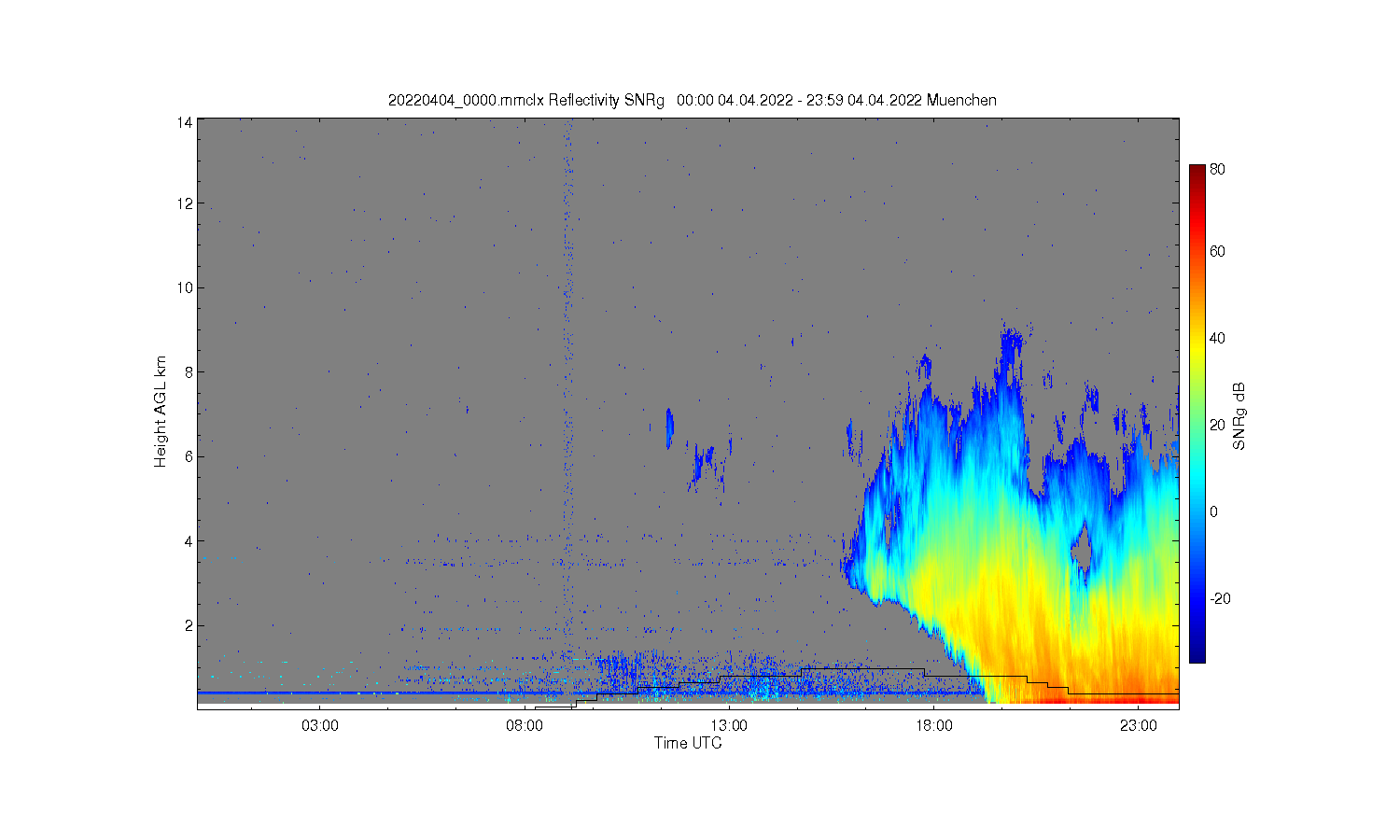1400x840 pixels.
Task: Click the 4 km height tick label
Action: pyautogui.click(x=189, y=540)
